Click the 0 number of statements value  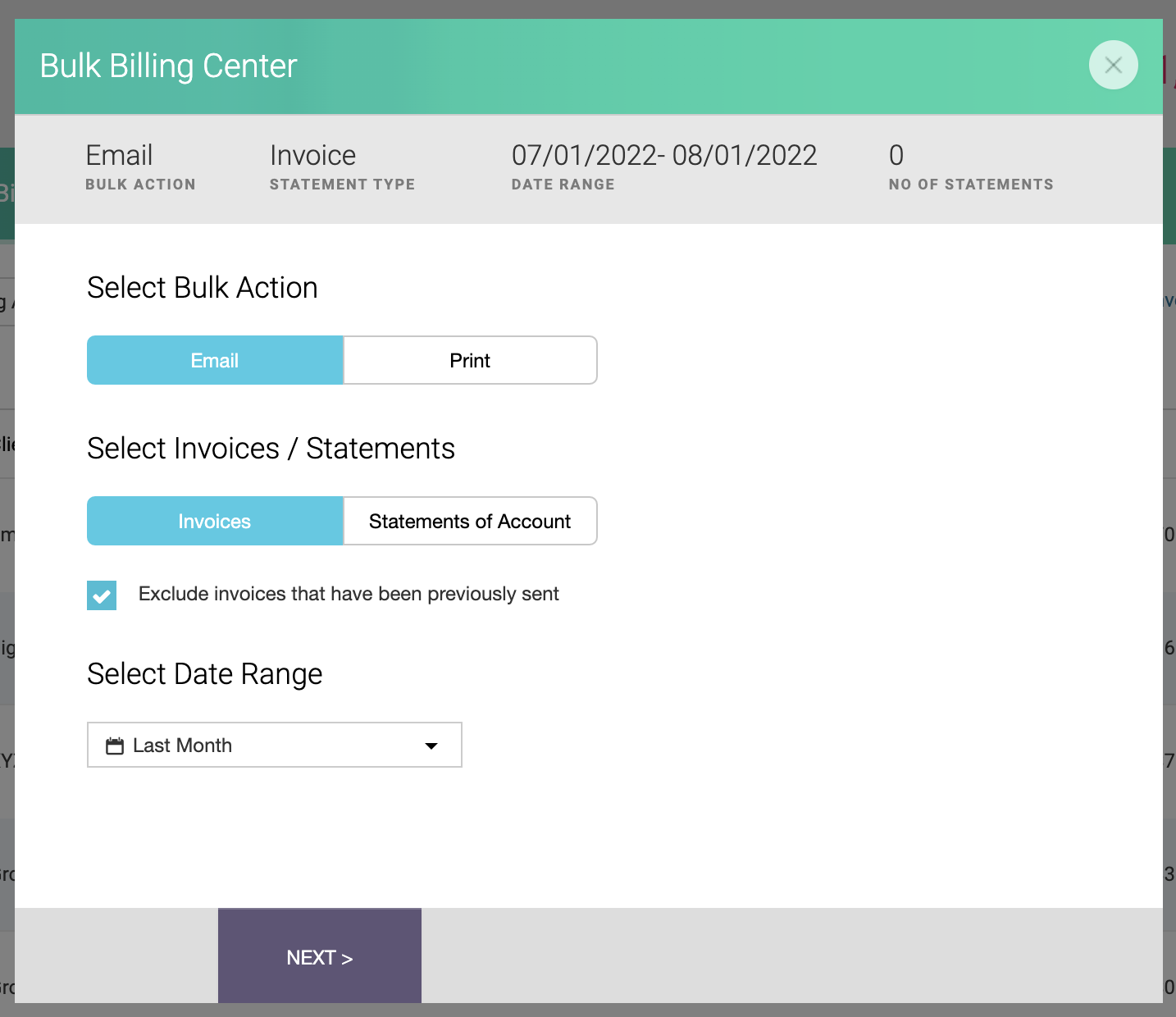point(896,155)
